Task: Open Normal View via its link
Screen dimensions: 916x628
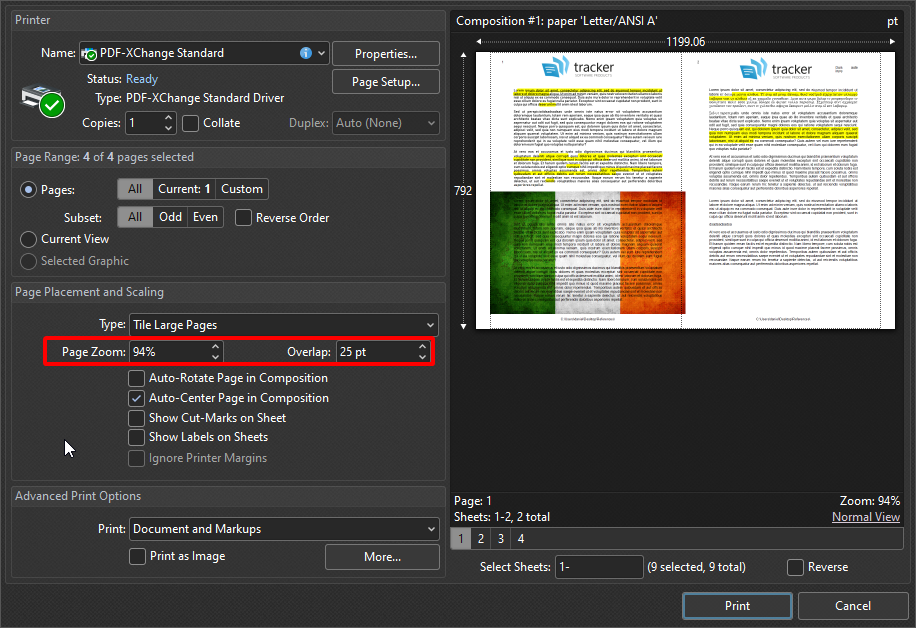Action: tap(866, 516)
